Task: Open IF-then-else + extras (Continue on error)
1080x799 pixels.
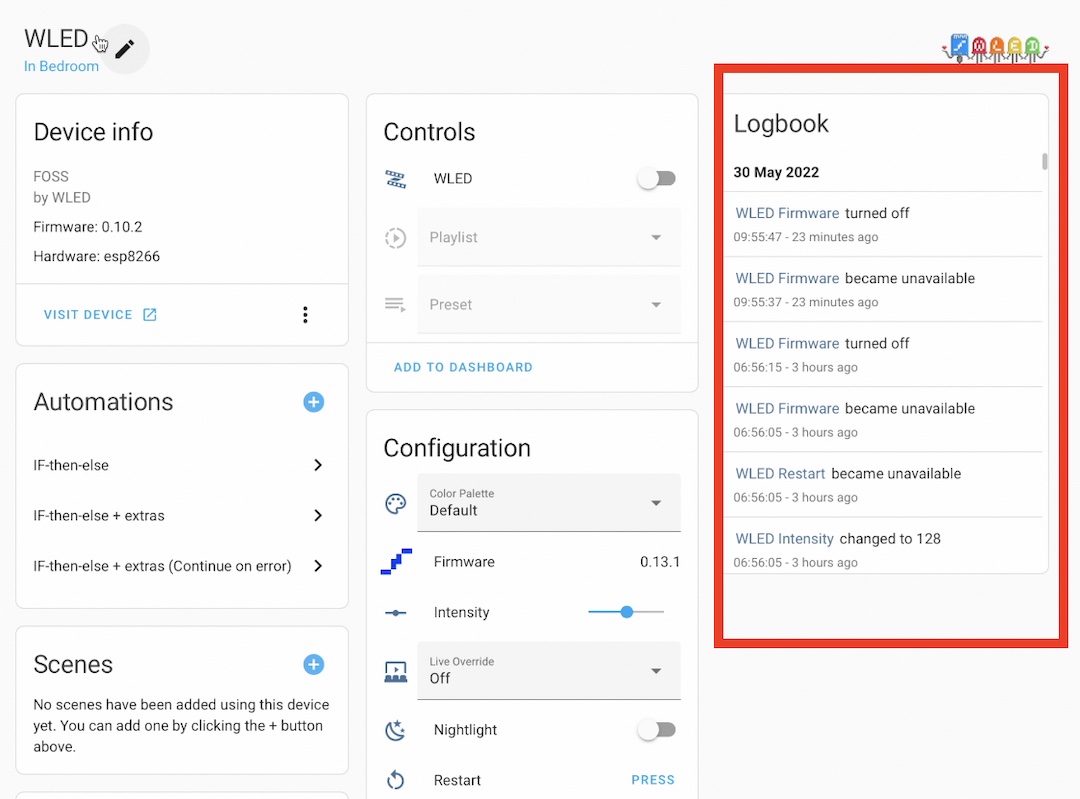Action: (x=179, y=566)
